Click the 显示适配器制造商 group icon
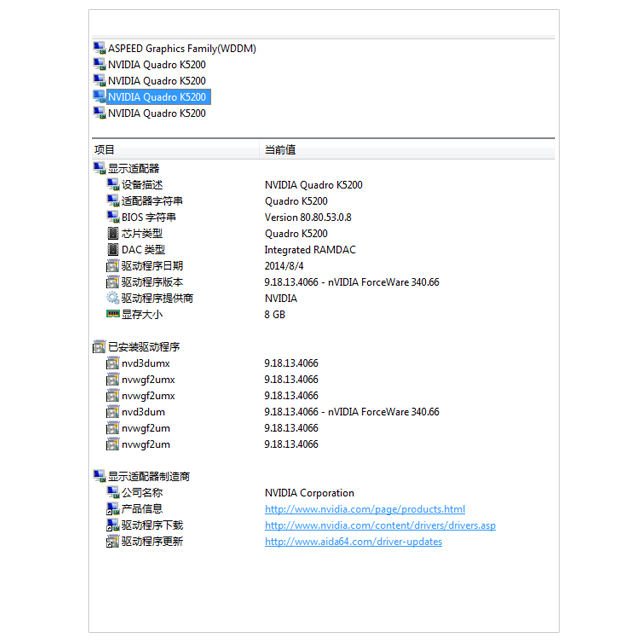Image resolution: width=640 pixels, height=640 pixels. (99, 476)
